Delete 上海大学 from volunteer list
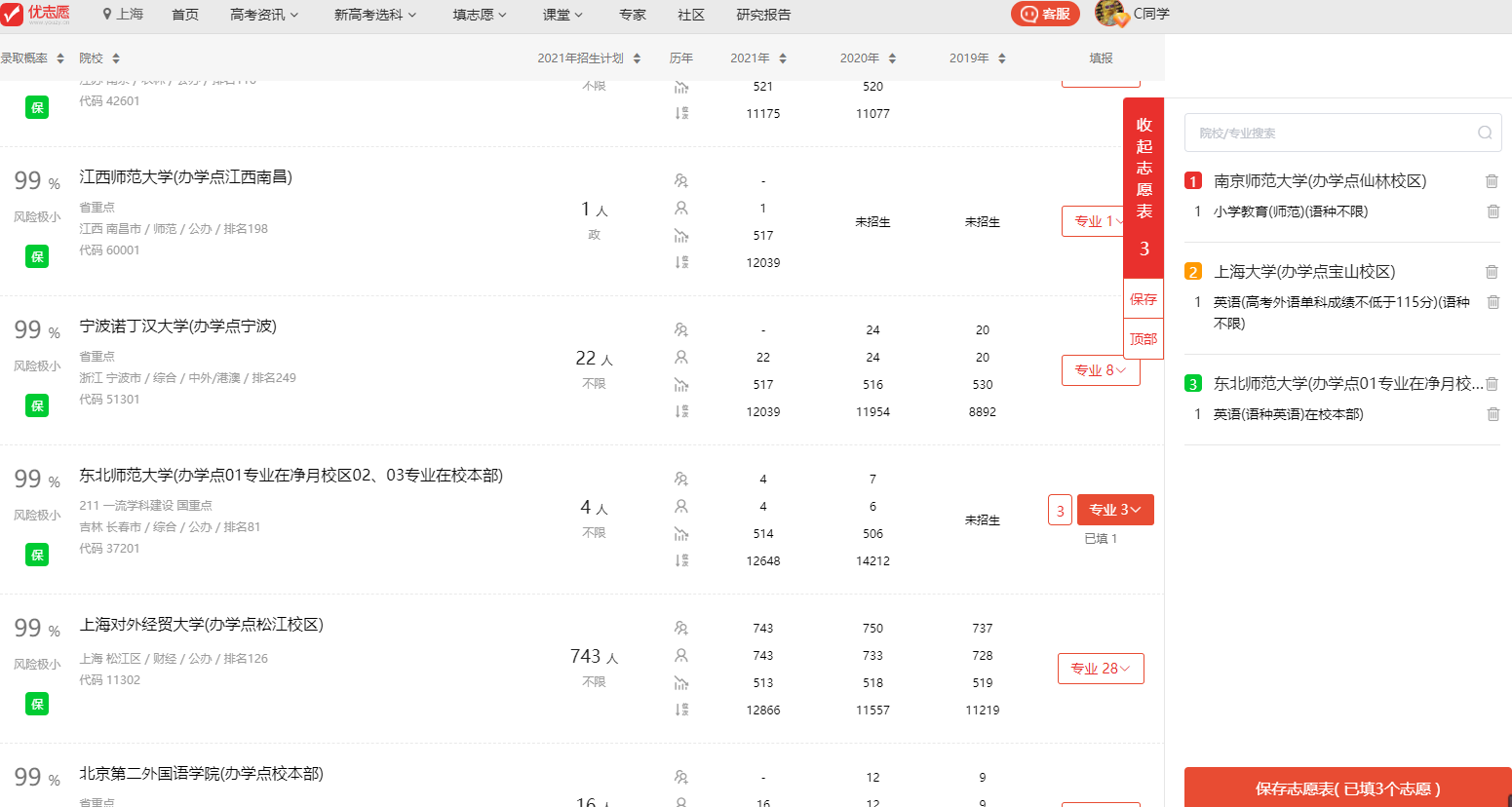The width and height of the screenshot is (1512, 807). (1492, 272)
